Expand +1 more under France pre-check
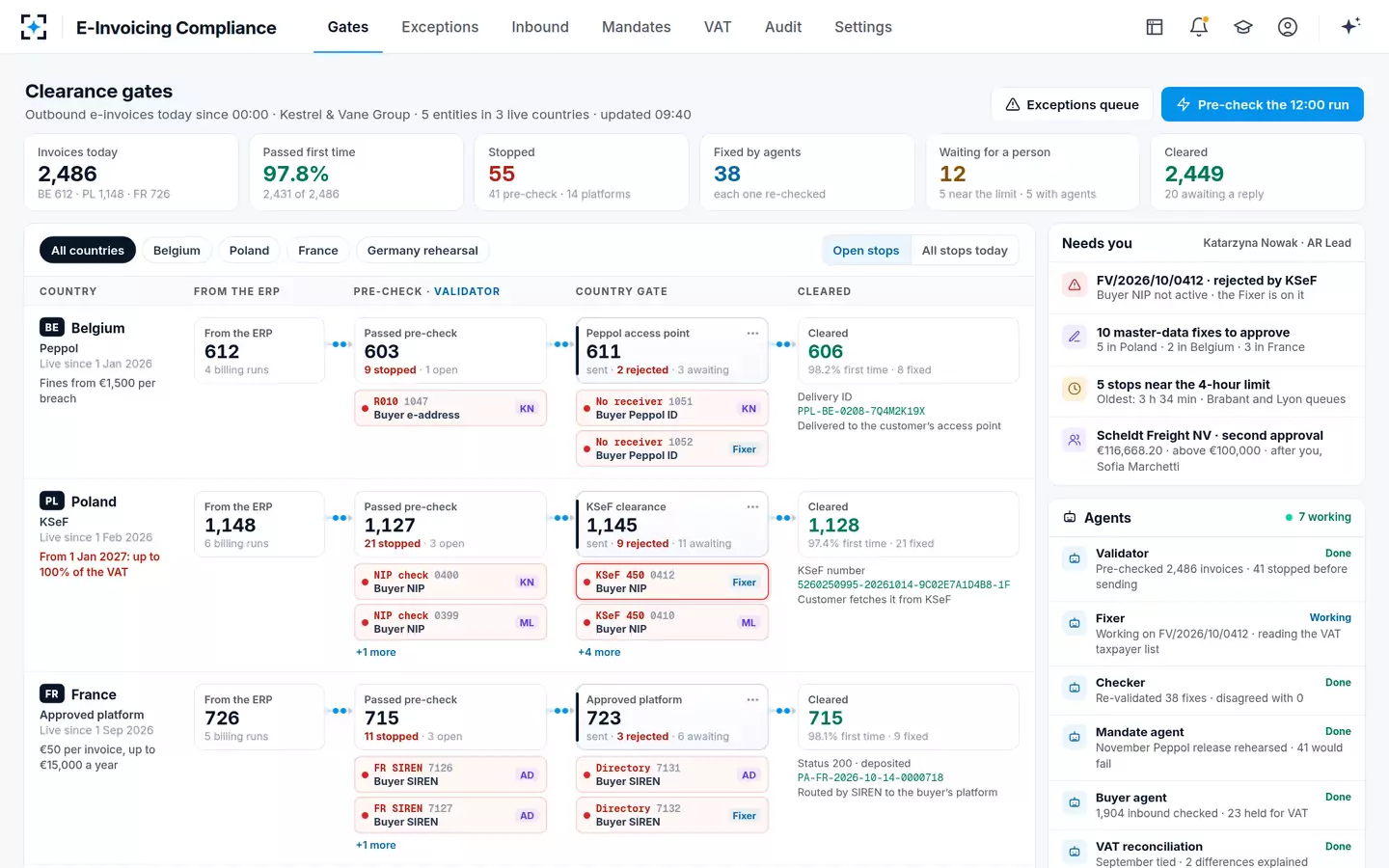Image resolution: width=1389 pixels, height=868 pixels. point(376,846)
